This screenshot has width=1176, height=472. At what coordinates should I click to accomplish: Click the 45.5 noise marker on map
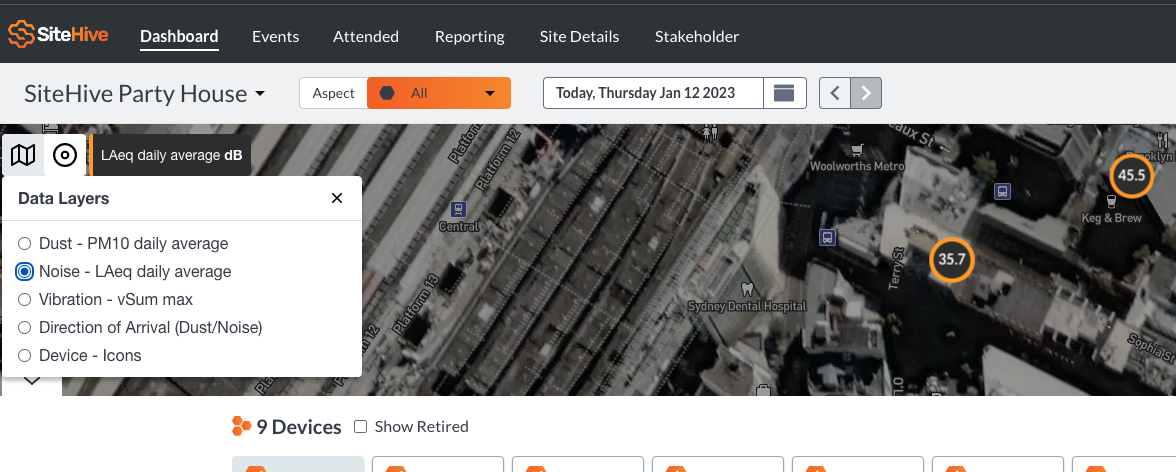pos(1131,176)
